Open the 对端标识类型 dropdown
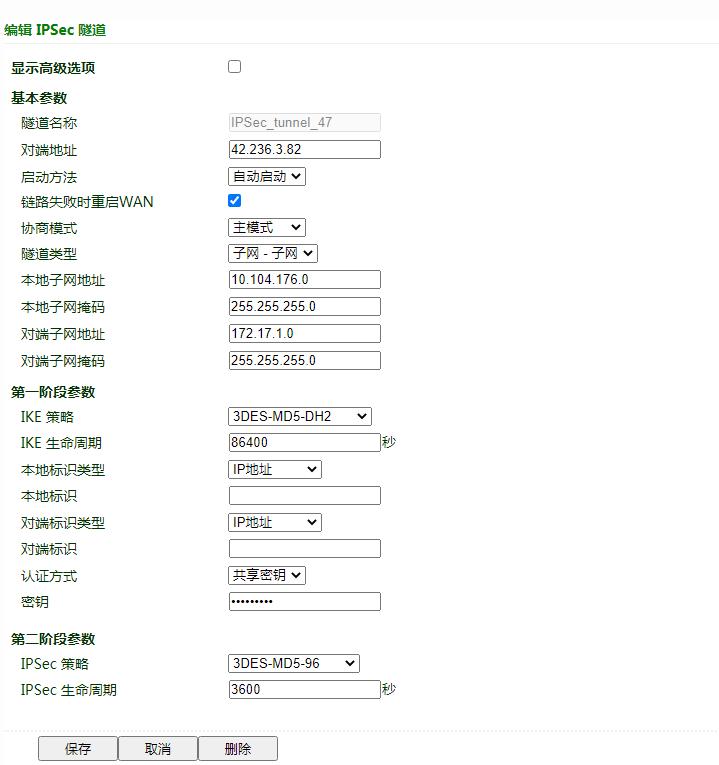Viewport: 719px width, 765px height. tap(275, 523)
